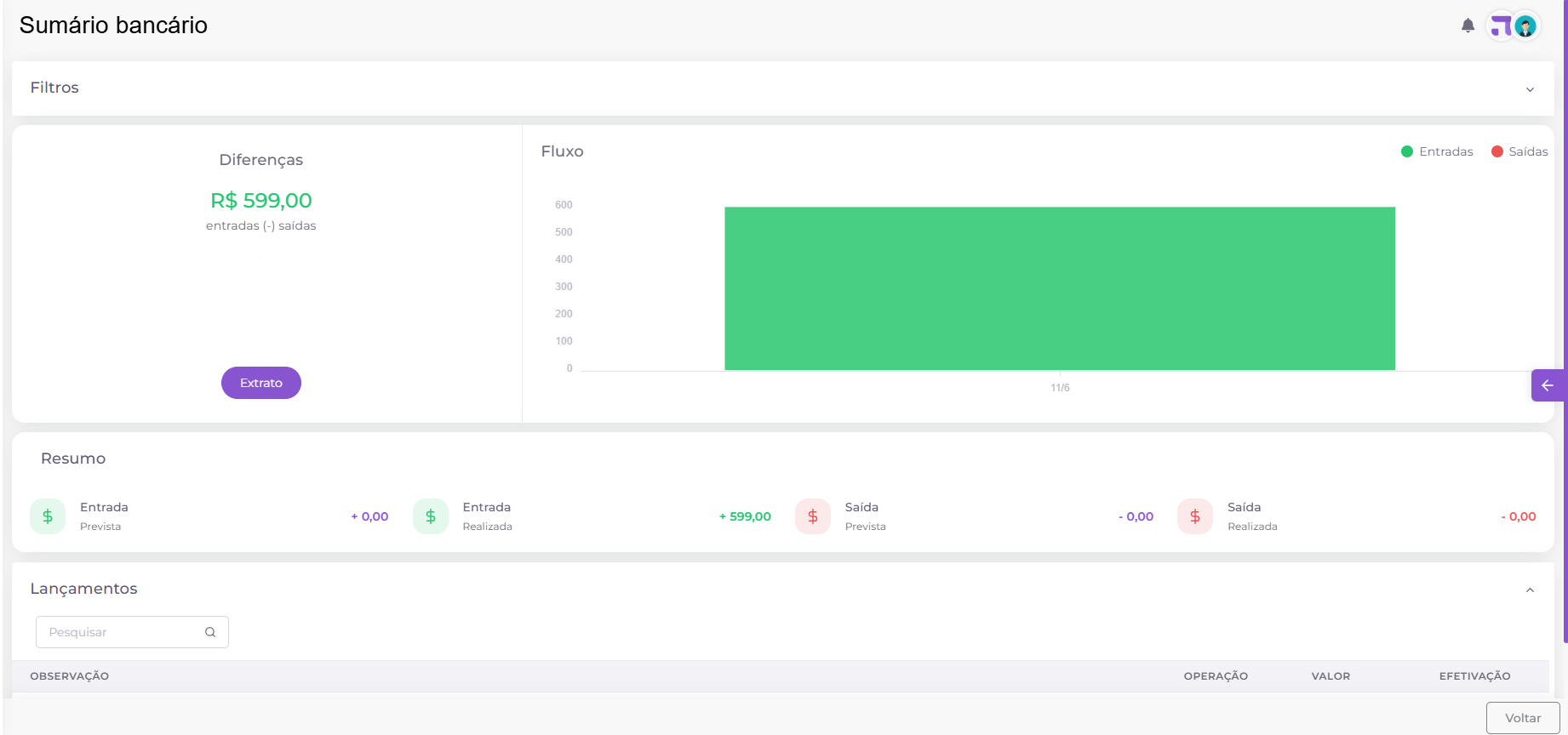The height and width of the screenshot is (735, 1568).
Task: Sort by the OPERAÇÃO column header
Action: point(1216,676)
